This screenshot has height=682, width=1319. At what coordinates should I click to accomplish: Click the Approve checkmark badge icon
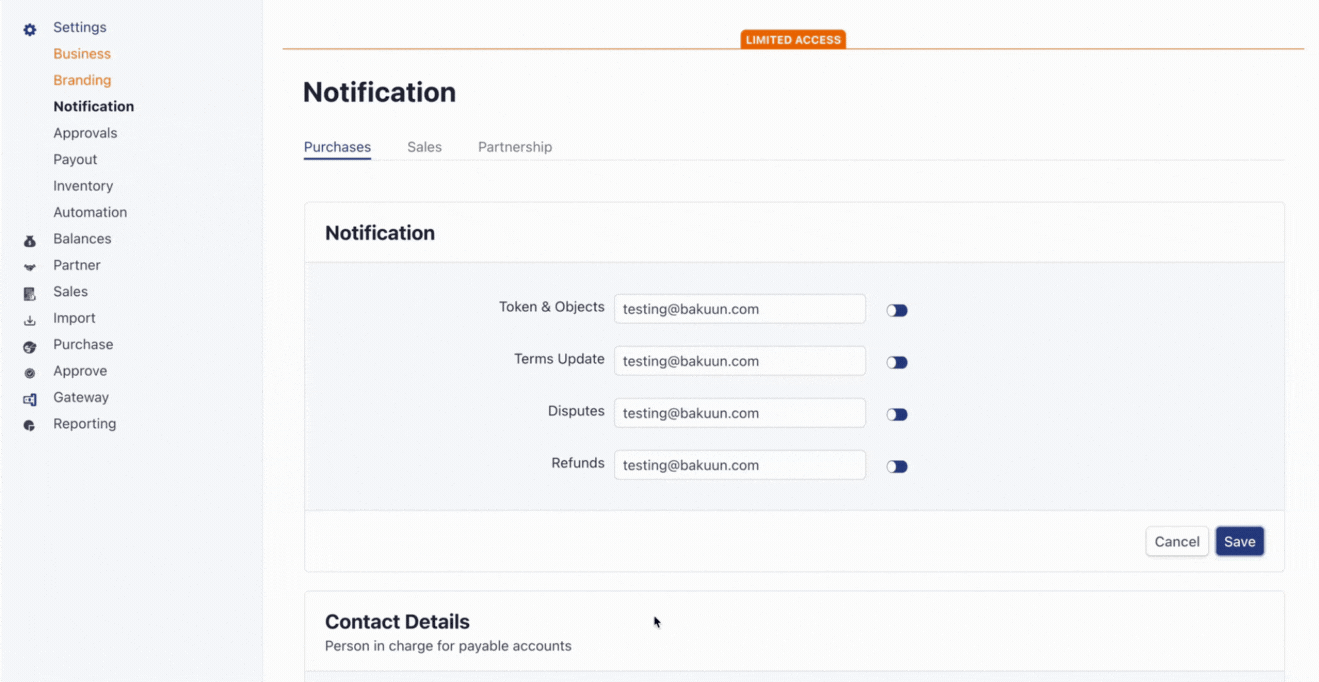point(29,370)
